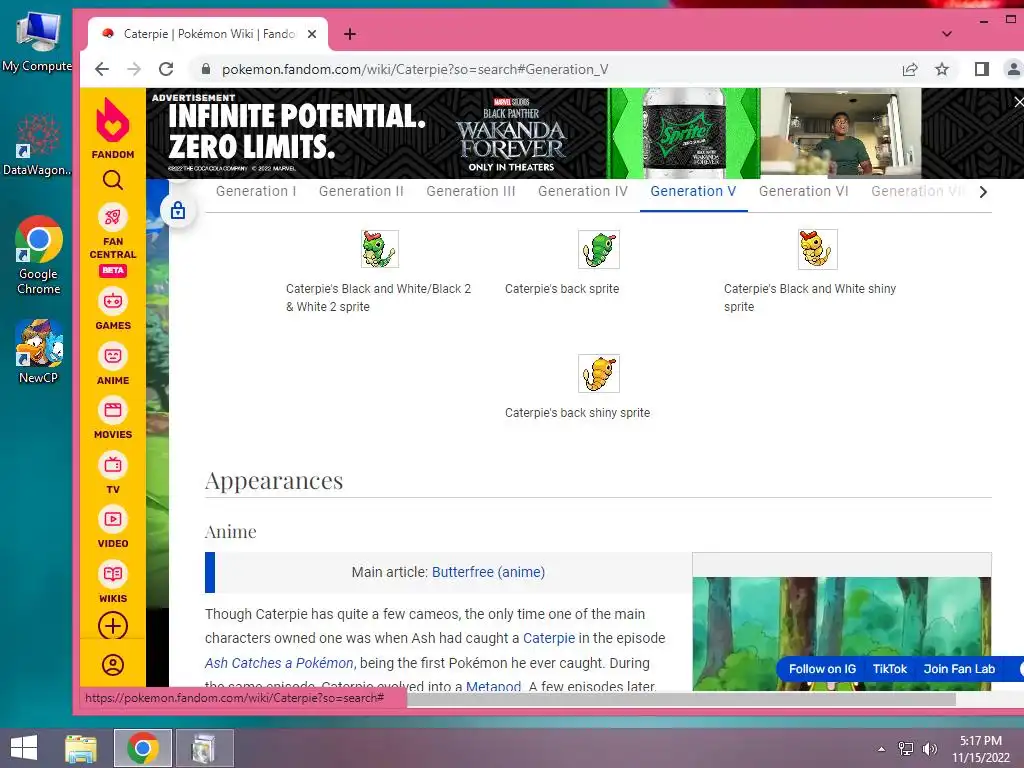The height and width of the screenshot is (768, 1024).
Task: Open network icon in system tray
Action: [906, 748]
